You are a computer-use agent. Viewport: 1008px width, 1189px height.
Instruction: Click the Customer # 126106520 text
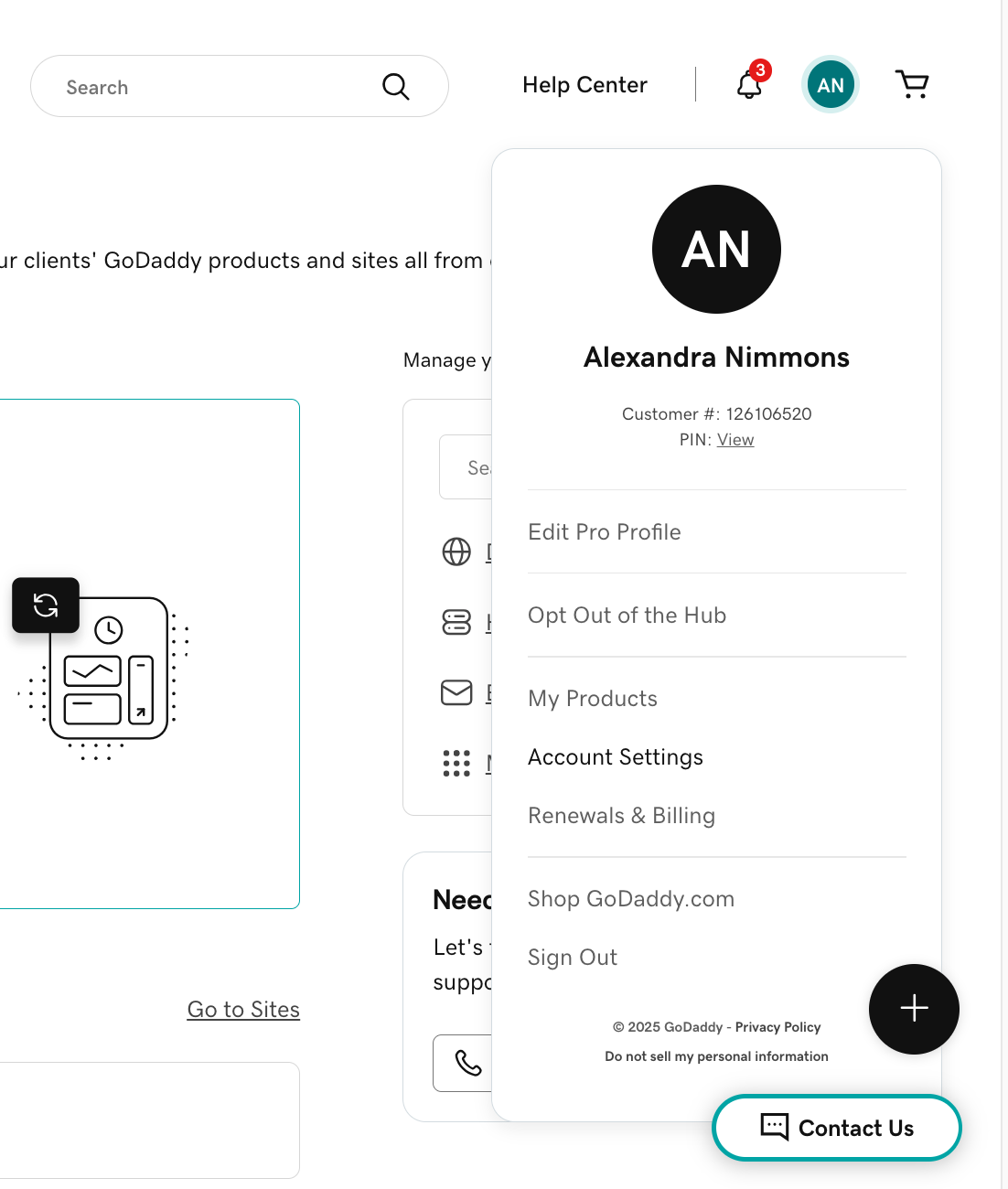[x=716, y=414]
